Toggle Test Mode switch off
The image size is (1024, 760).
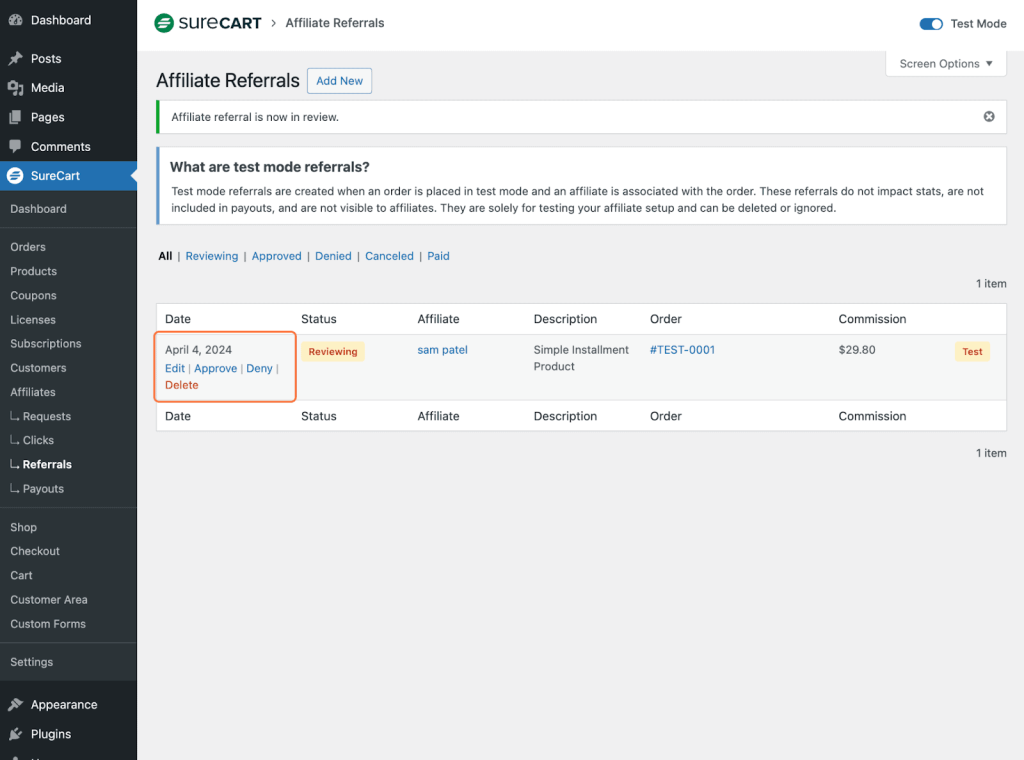pos(931,24)
